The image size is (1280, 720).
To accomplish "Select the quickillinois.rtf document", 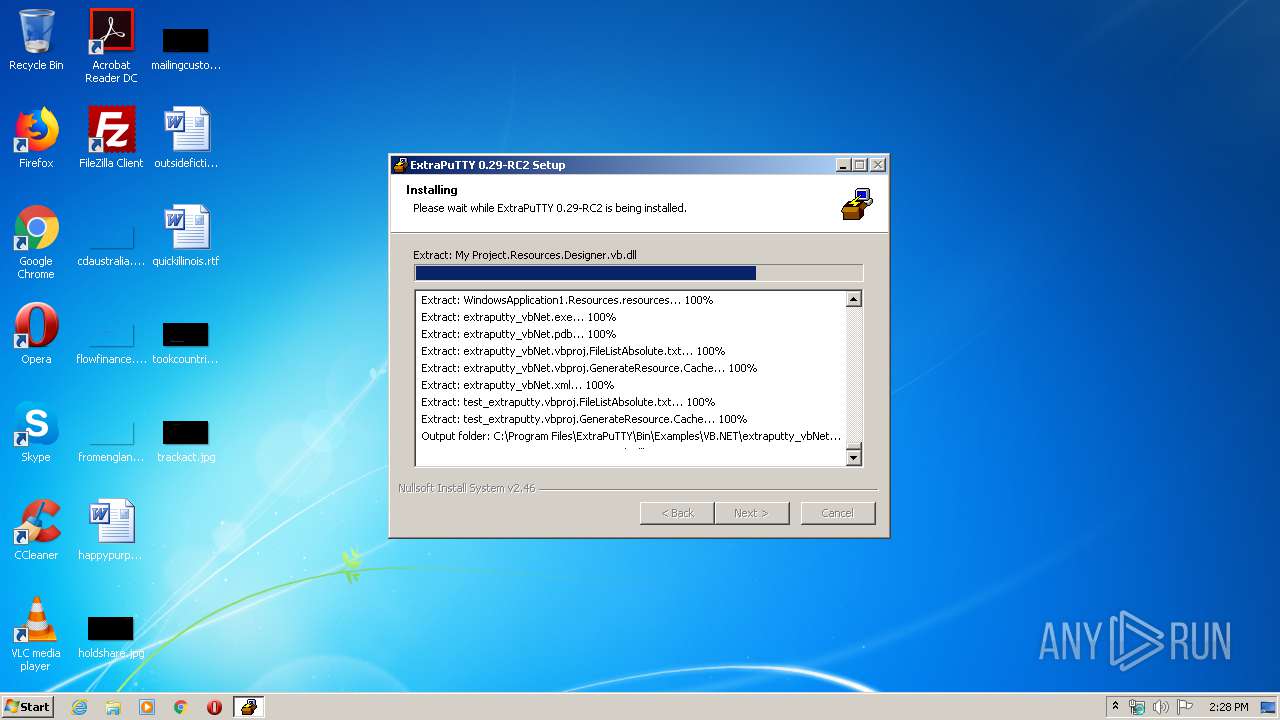I will click(186, 236).
